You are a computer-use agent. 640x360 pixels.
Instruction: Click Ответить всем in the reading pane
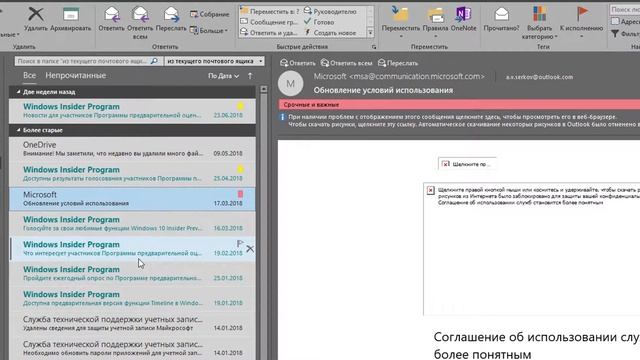point(347,63)
